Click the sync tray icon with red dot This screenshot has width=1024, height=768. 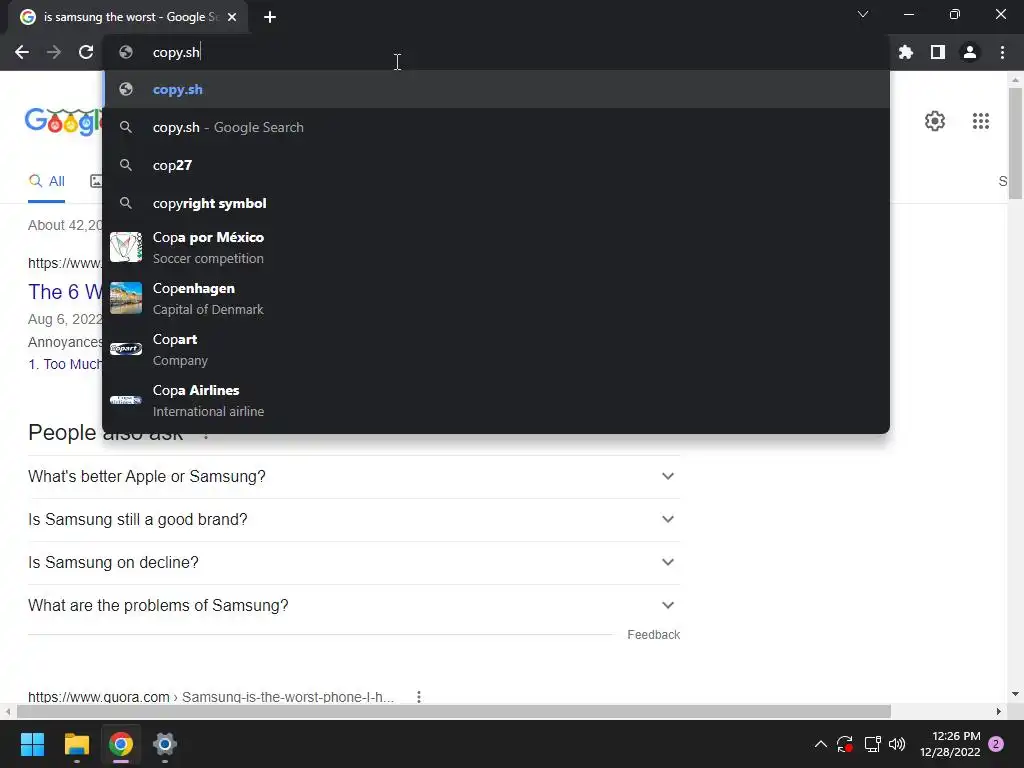(845, 744)
